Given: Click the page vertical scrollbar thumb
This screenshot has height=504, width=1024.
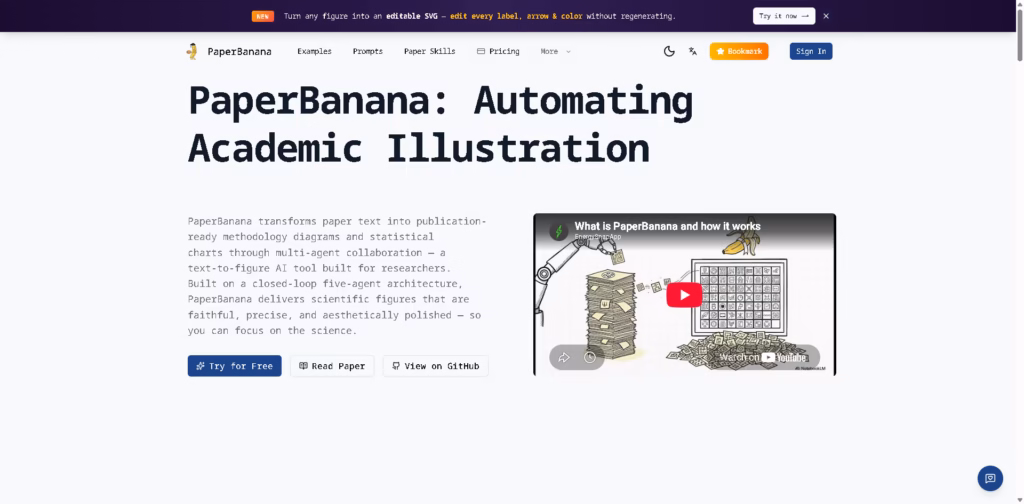Looking at the screenshot, I should pyautogui.click(x=1019, y=36).
